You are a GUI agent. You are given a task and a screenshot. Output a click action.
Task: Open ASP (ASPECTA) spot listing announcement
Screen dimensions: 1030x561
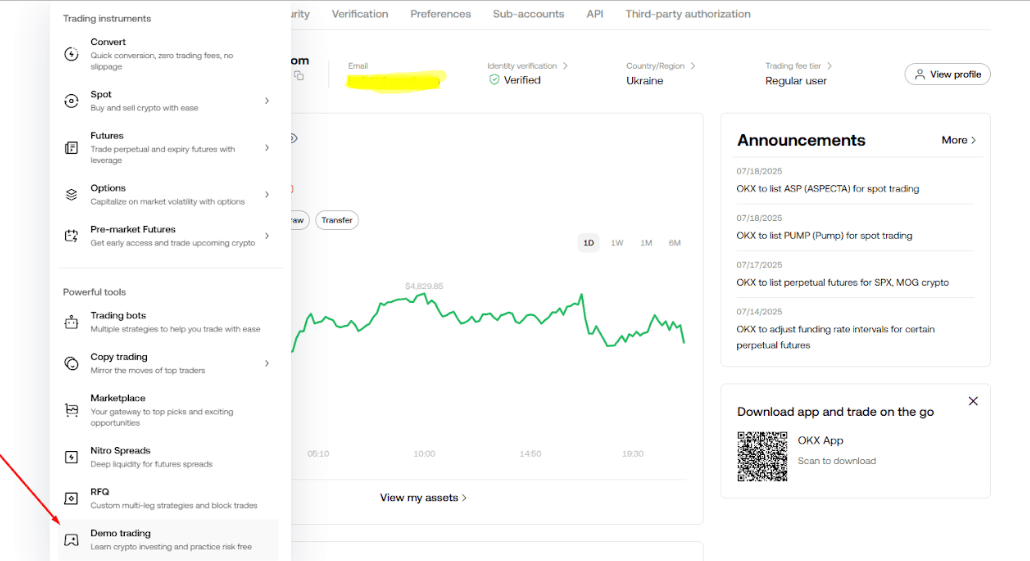click(828, 189)
